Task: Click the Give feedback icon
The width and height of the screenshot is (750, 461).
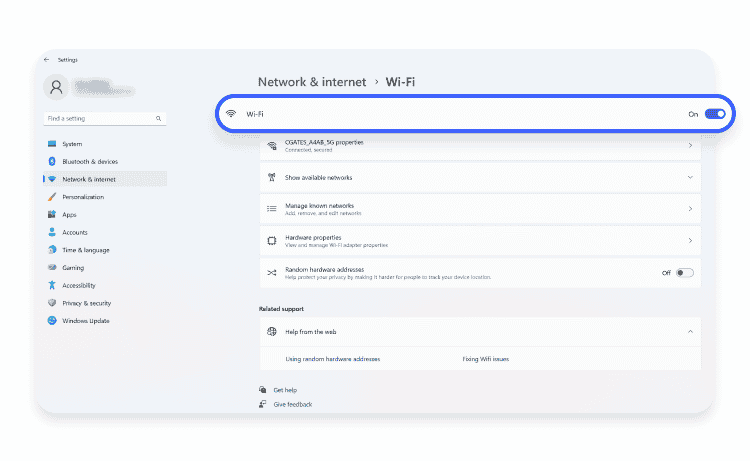Action: (x=263, y=404)
